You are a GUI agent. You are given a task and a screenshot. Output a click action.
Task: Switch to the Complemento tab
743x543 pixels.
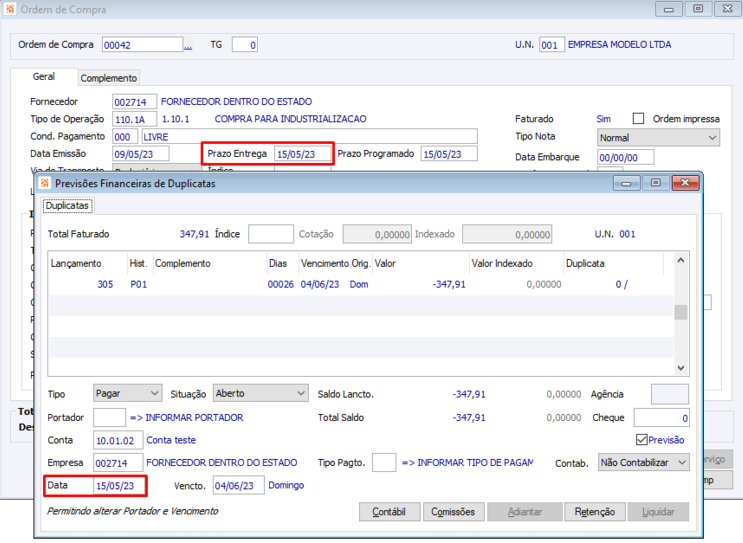(109, 78)
